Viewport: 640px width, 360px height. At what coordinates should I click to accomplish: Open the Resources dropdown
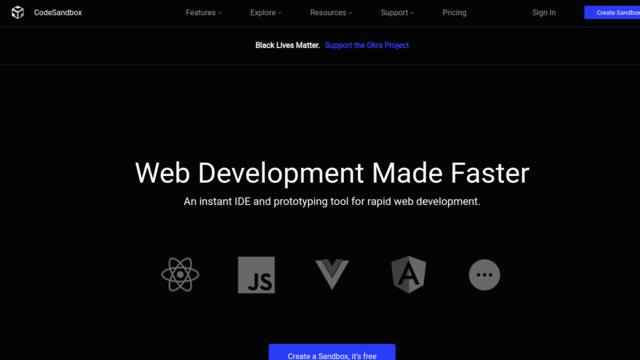331,13
